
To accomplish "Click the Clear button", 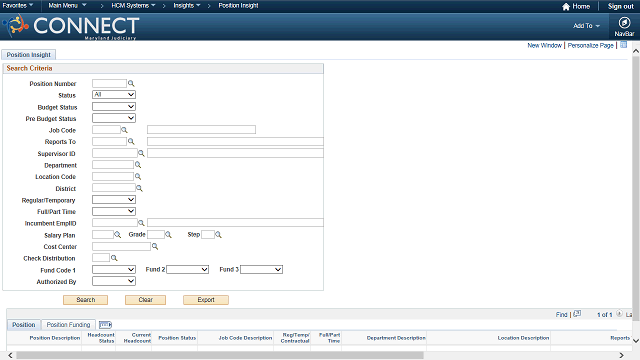I will 145,300.
